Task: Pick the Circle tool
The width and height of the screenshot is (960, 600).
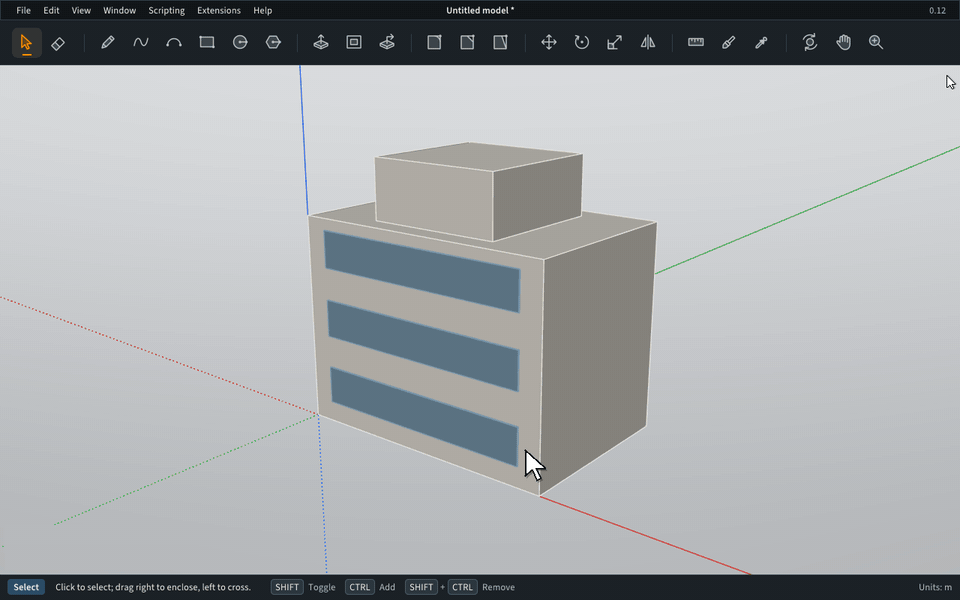Action: click(240, 42)
